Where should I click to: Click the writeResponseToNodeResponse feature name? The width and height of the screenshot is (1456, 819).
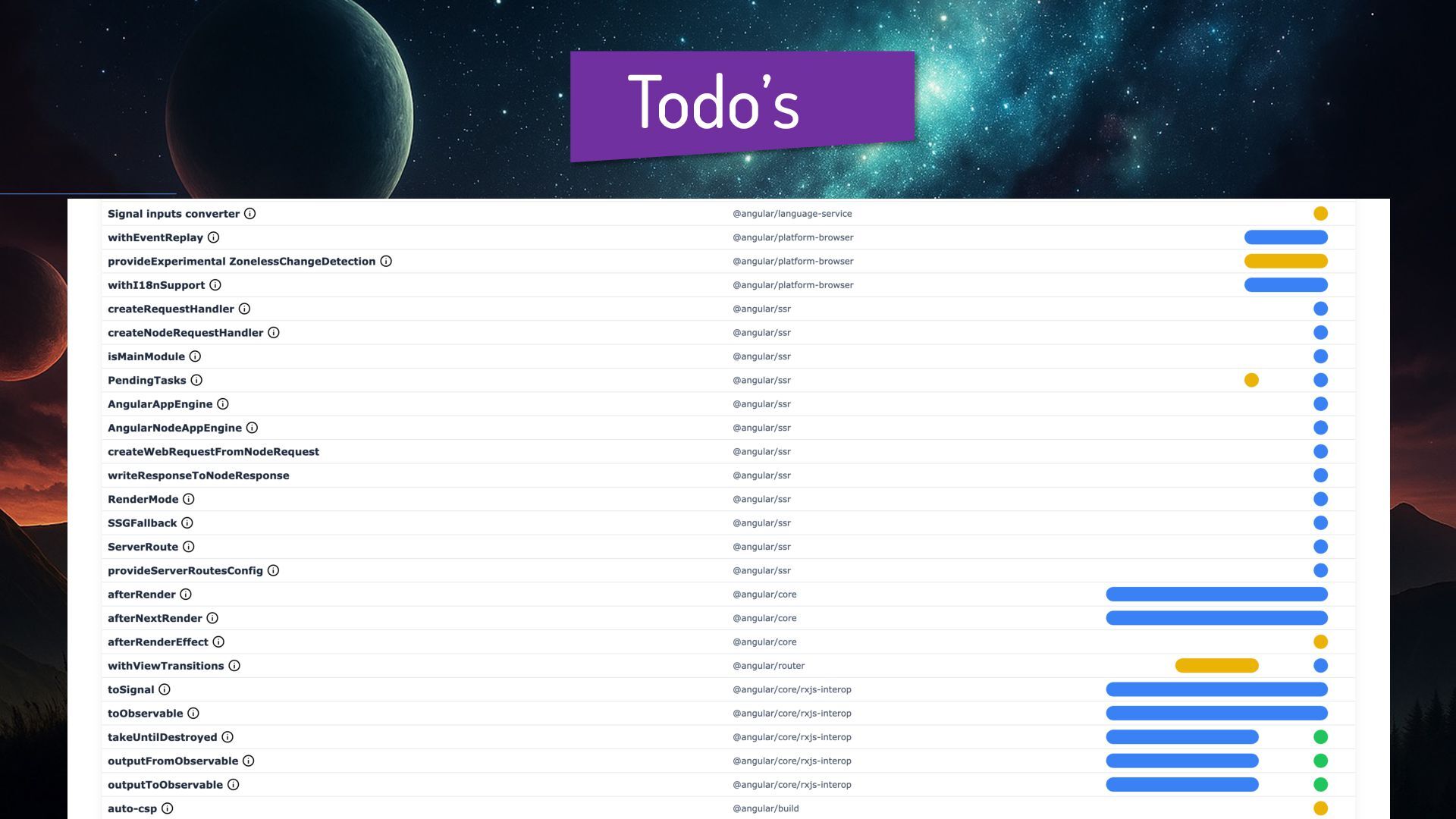tap(198, 475)
